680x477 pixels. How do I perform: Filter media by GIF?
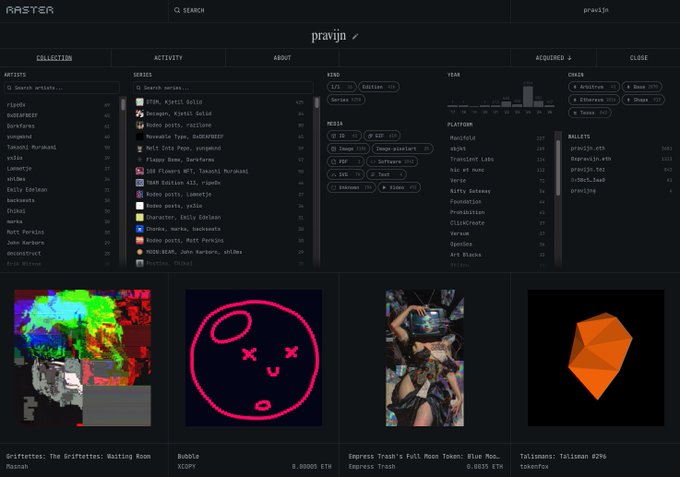click(382, 136)
